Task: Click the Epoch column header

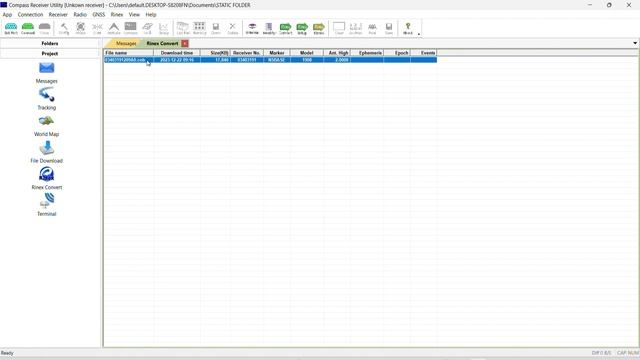Action: [397, 53]
